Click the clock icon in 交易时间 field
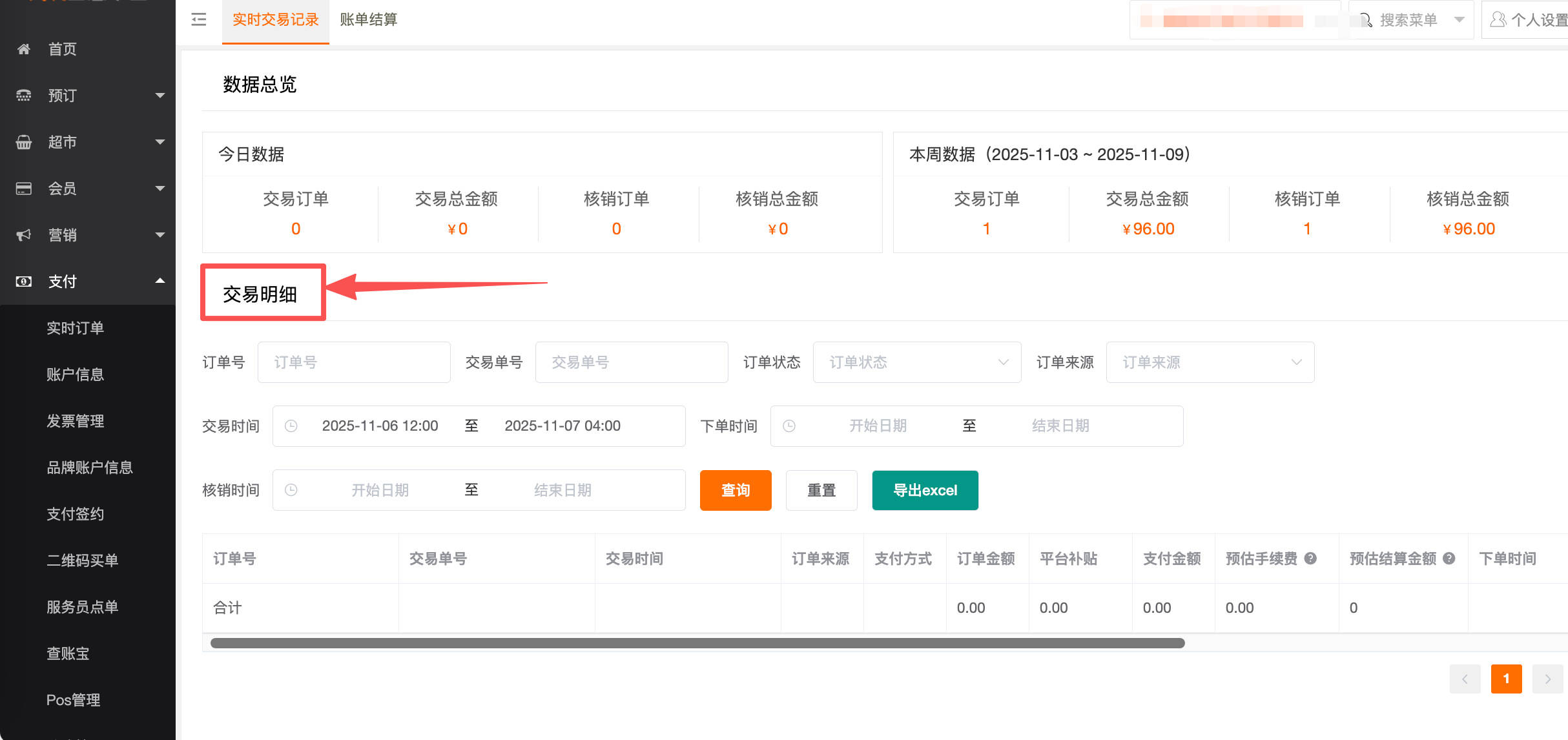Screen dimensions: 1568x740 click(x=291, y=426)
